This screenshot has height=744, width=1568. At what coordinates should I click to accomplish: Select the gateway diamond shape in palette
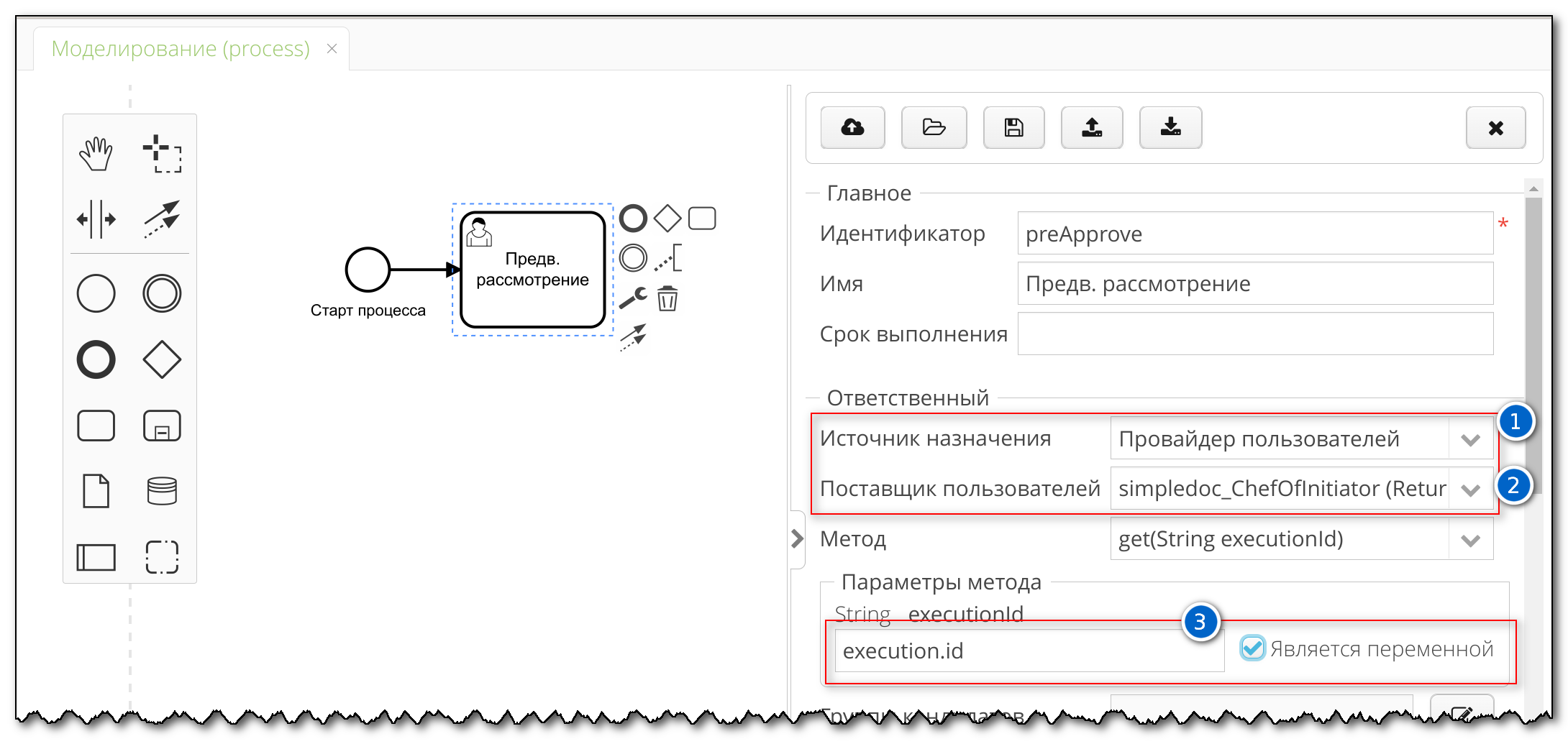162,359
